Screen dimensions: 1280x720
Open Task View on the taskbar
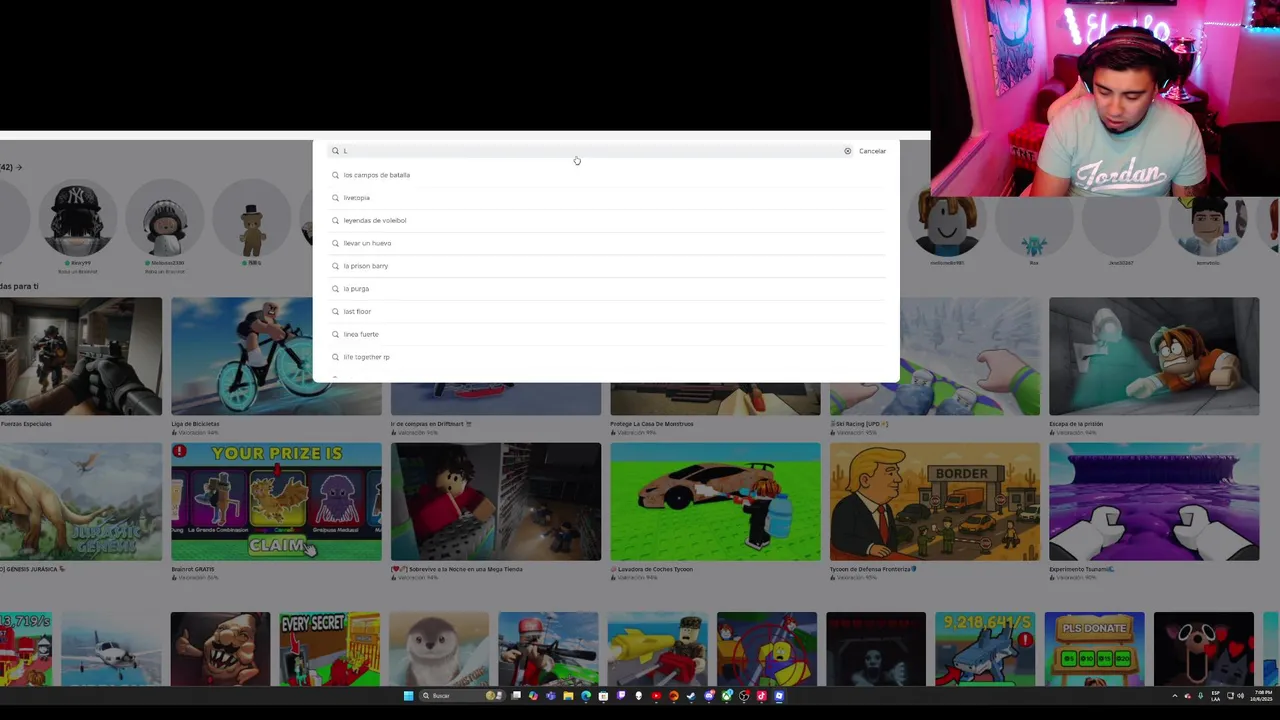pyautogui.click(x=516, y=696)
